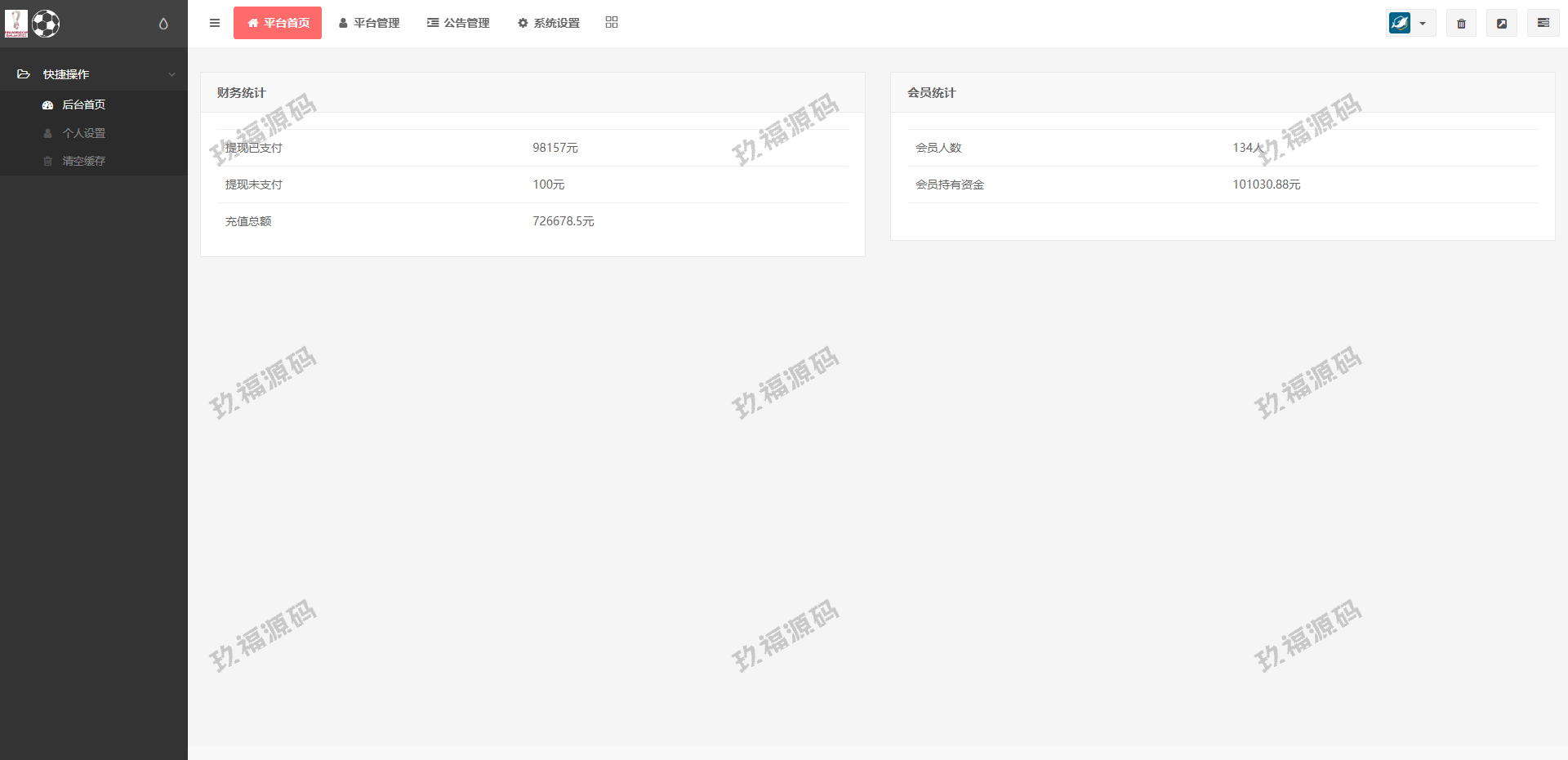Click the 财务统计 panel header

tap(241, 93)
